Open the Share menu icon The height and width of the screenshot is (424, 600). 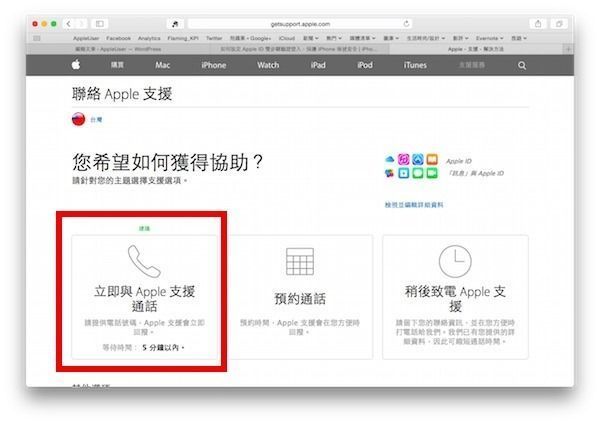point(538,24)
